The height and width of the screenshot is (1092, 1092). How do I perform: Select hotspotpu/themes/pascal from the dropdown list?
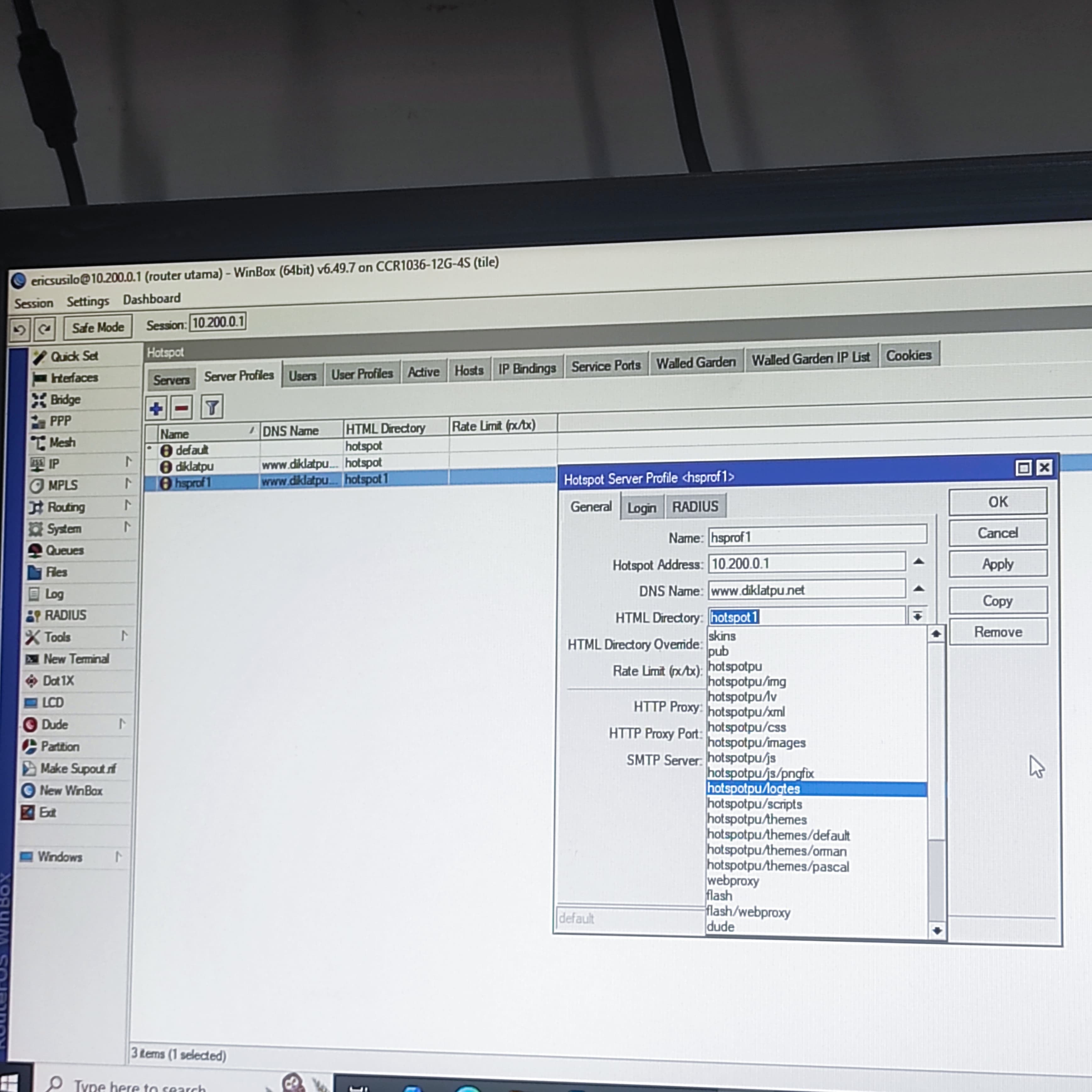click(x=778, y=866)
